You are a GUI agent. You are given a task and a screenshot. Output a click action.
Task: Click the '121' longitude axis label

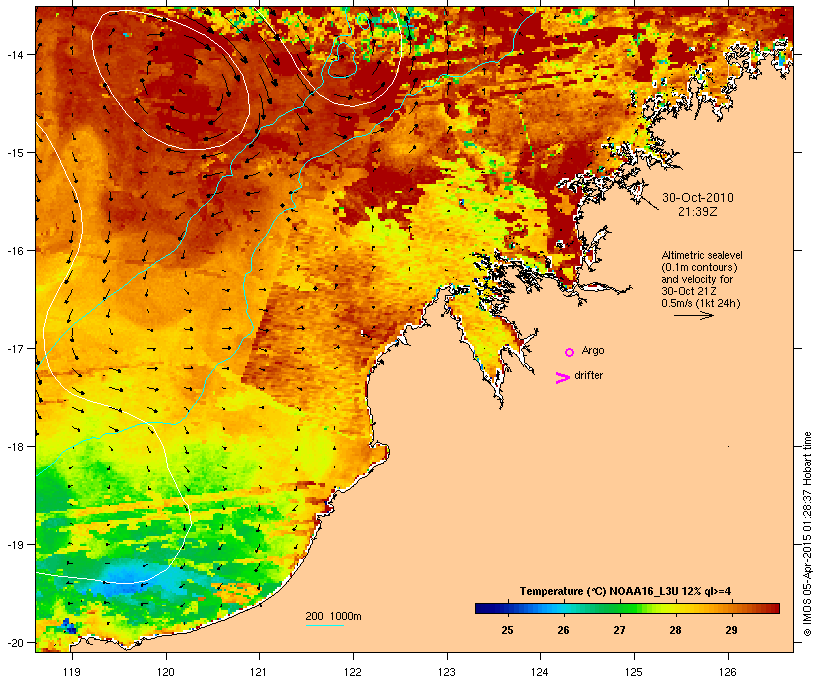point(259,672)
